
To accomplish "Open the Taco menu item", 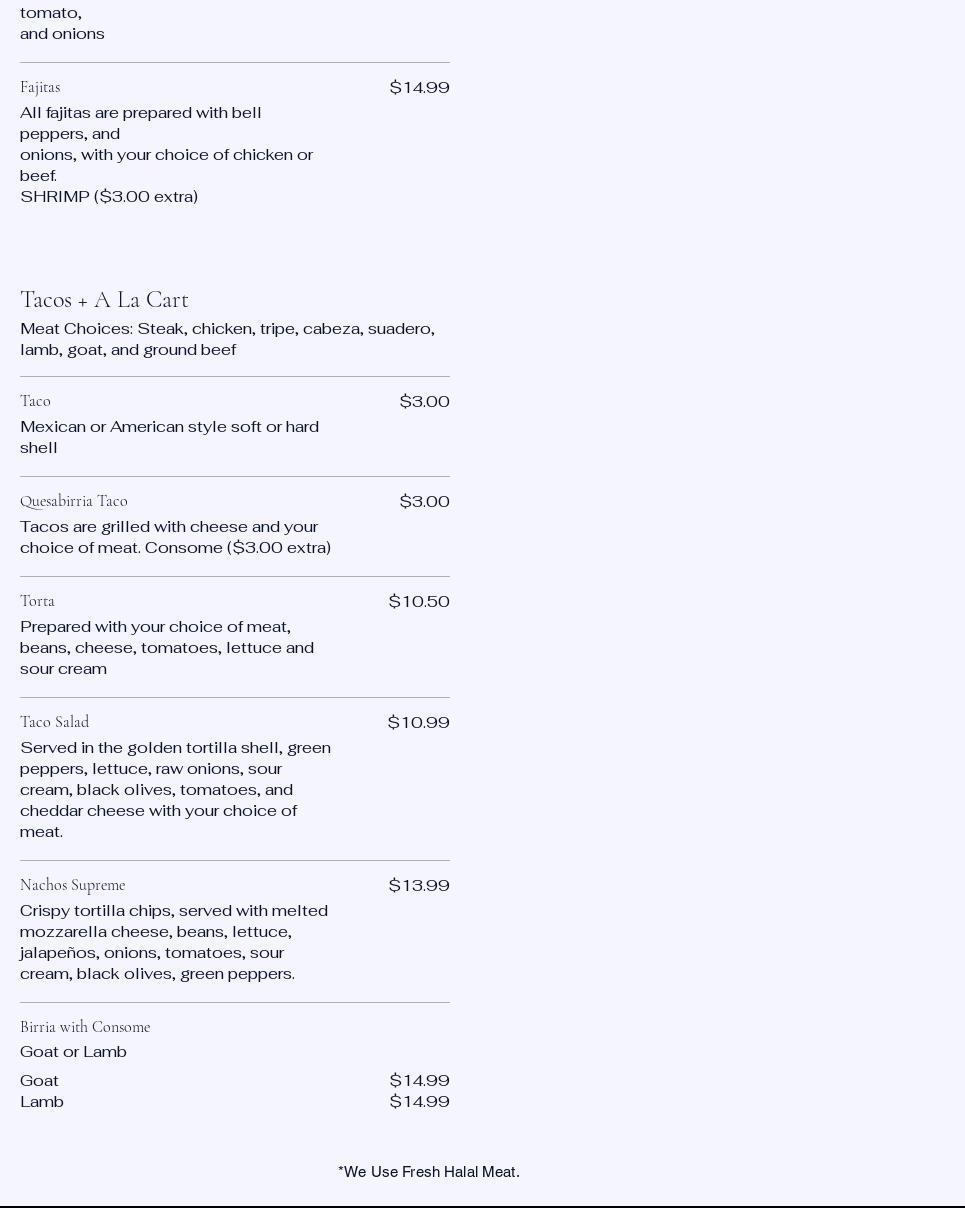I will [35, 401].
